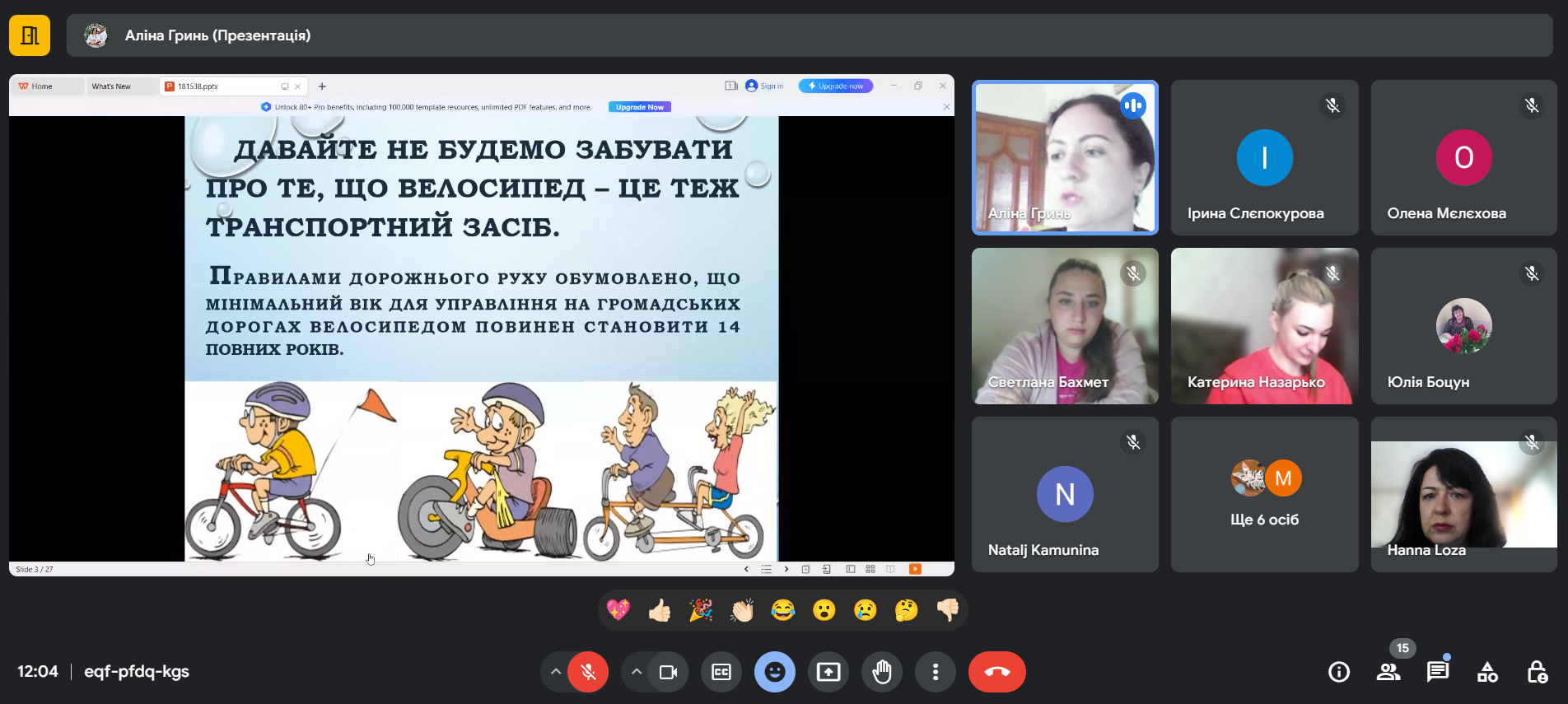Screen dimensions: 1568x704
Task: Expand camera video settings arrow
Action: [x=636, y=672]
